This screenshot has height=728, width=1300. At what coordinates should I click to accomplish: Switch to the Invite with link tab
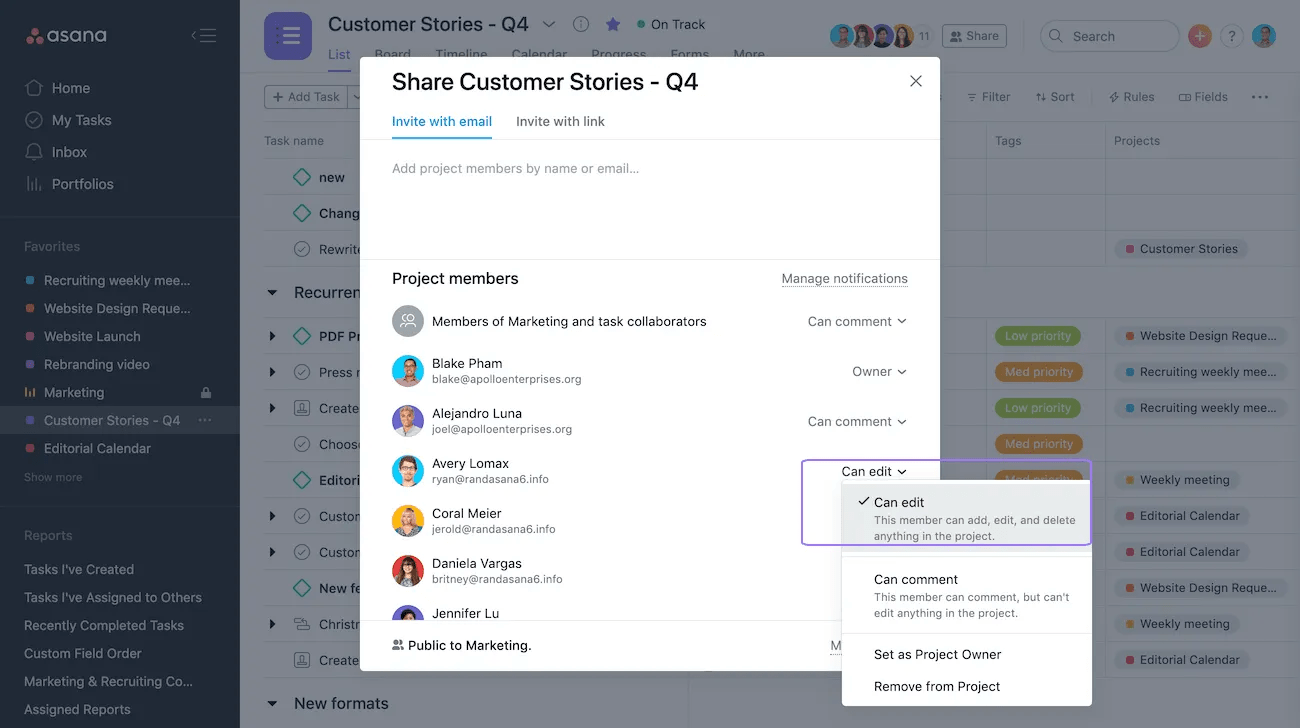coord(559,121)
